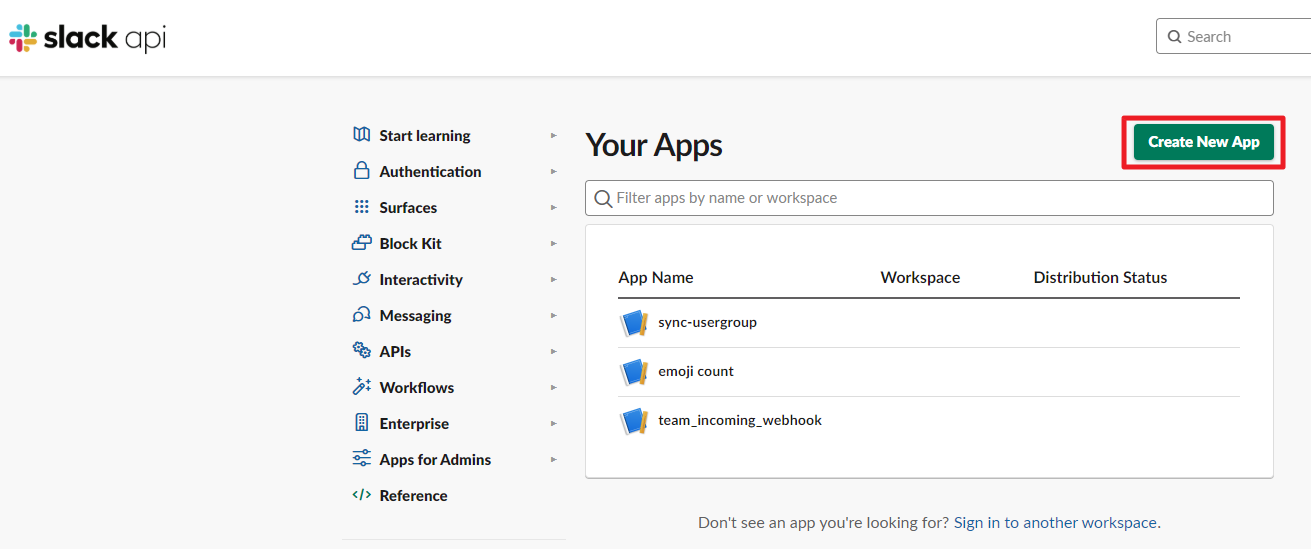Viewport: 1311px width, 549px height.
Task: Click the App Name column header
Action: 656,277
